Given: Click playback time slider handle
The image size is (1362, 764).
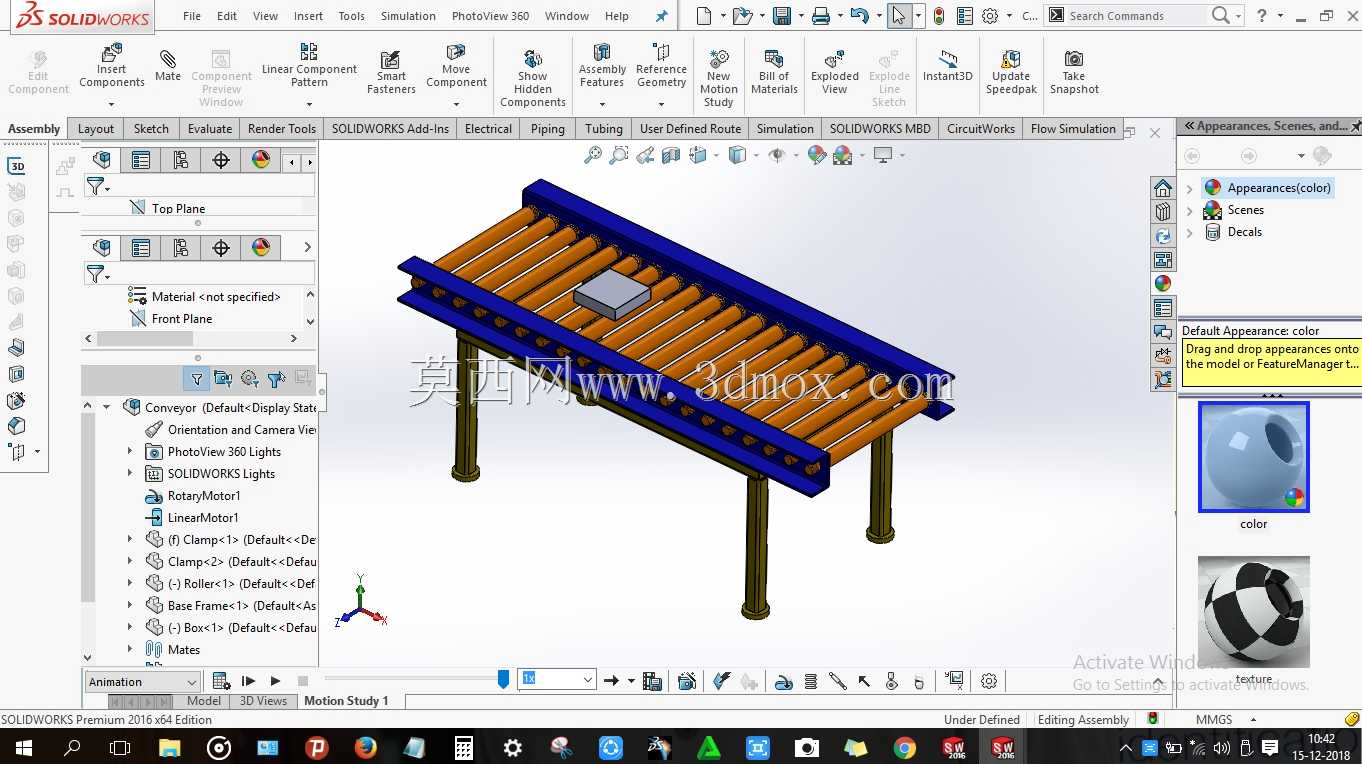Looking at the screenshot, I should click(503, 679).
